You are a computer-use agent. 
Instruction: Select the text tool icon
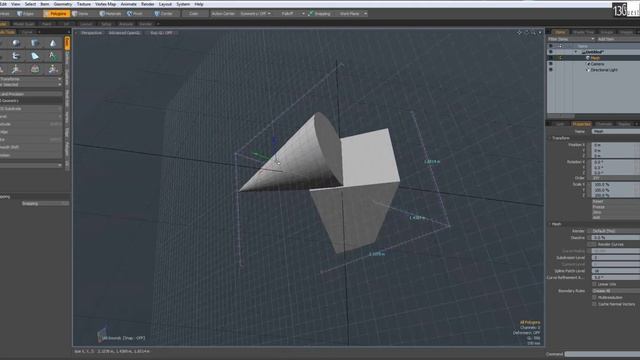click(x=53, y=56)
